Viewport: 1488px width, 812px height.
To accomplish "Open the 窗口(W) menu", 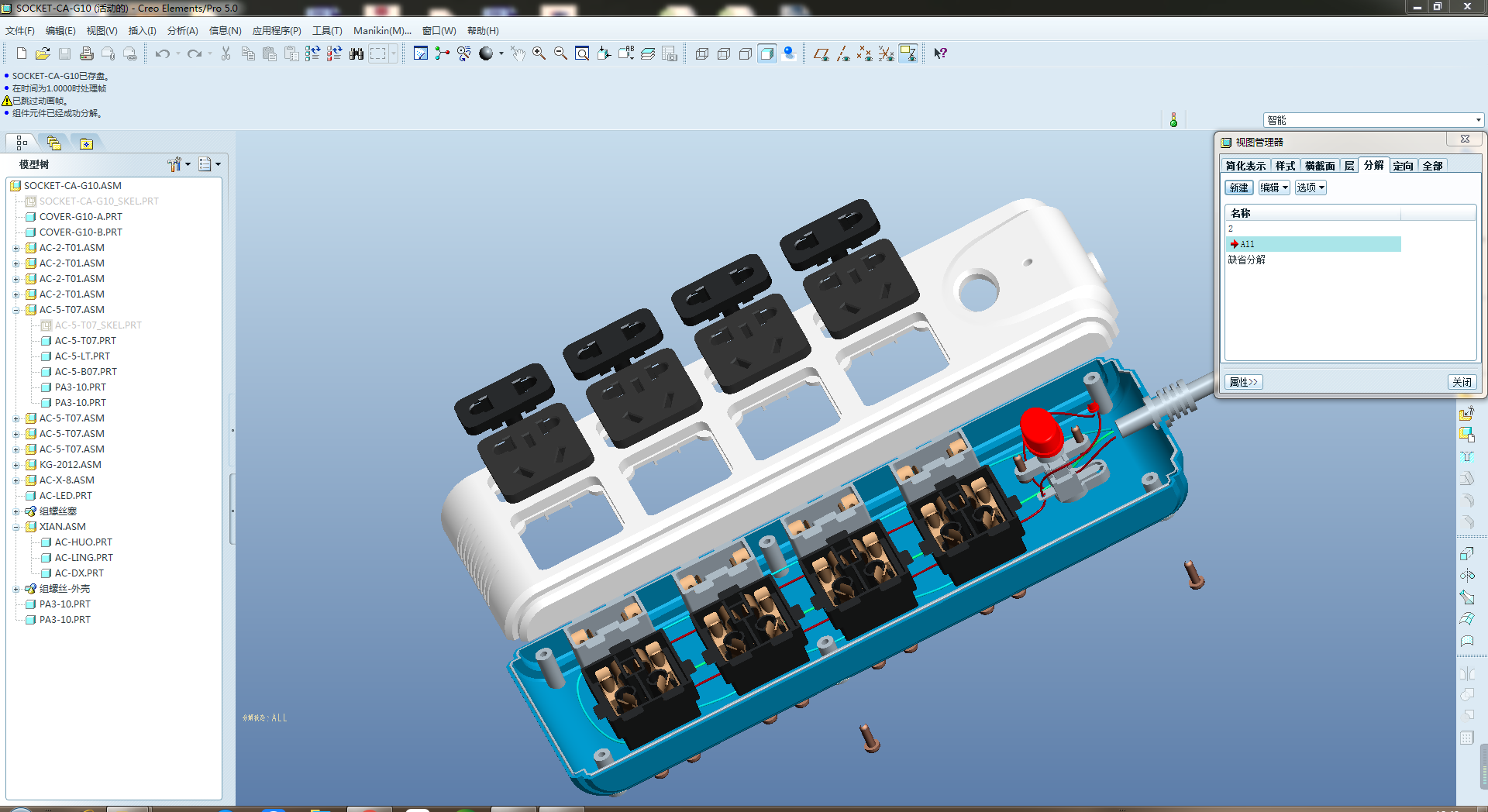I will (x=439, y=31).
